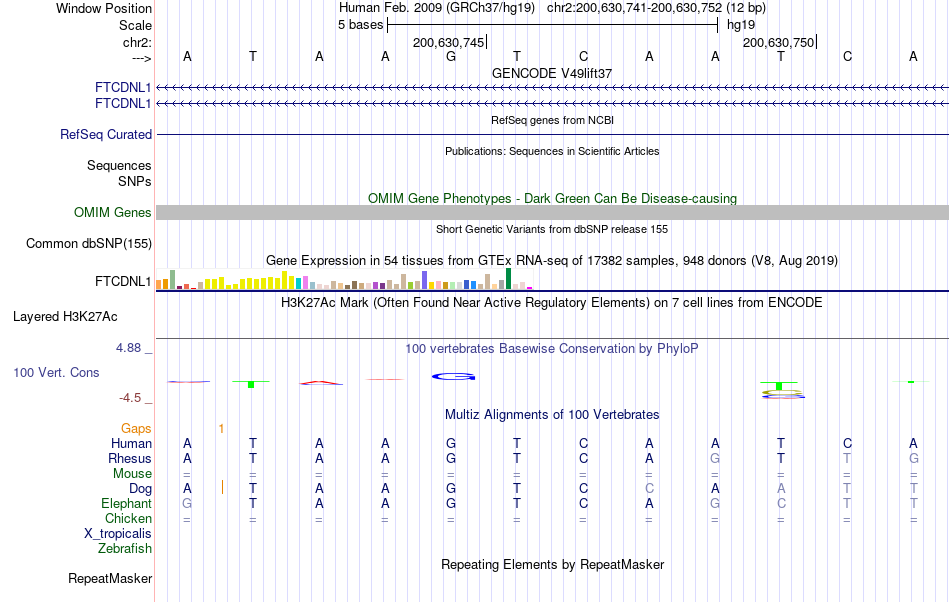Open Publications: Sequences in Scientific Articles title
Image resolution: width=950 pixels, height=602 pixels.
552,151
